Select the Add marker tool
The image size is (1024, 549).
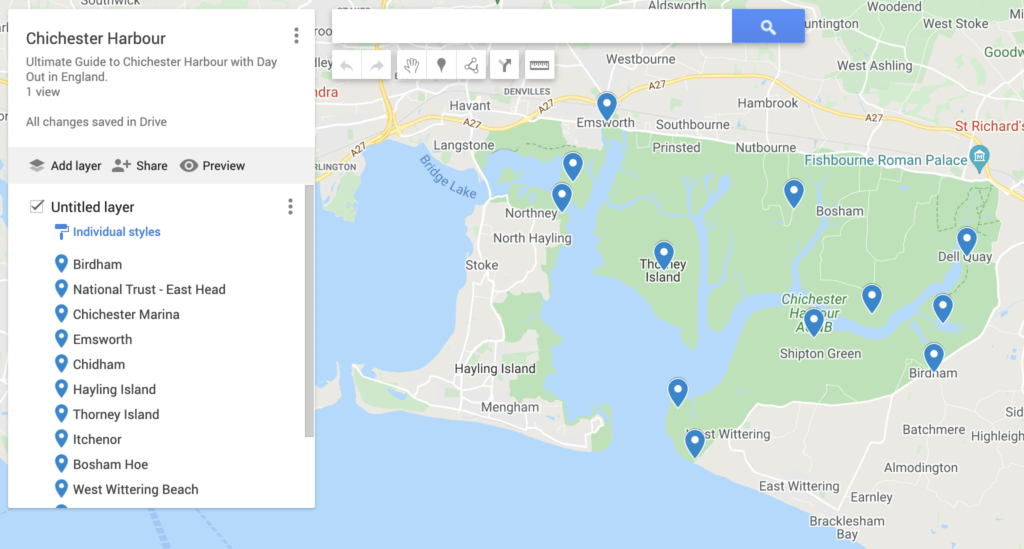click(441, 65)
